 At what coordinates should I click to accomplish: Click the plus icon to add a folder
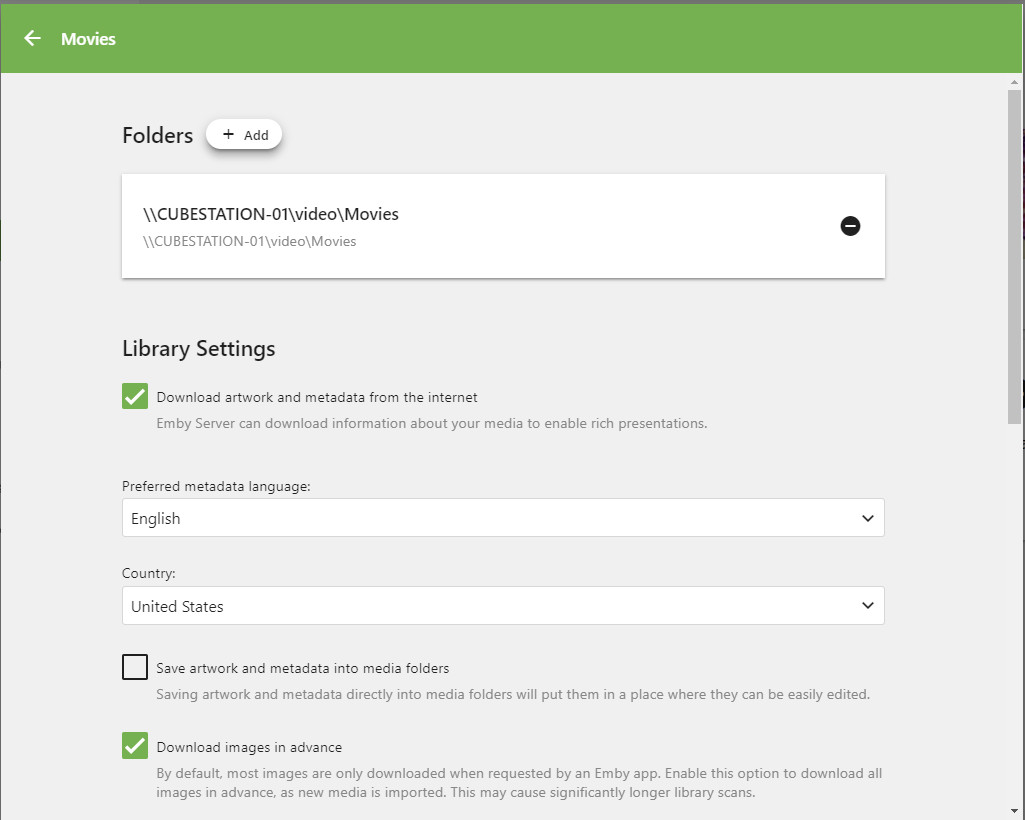228,135
